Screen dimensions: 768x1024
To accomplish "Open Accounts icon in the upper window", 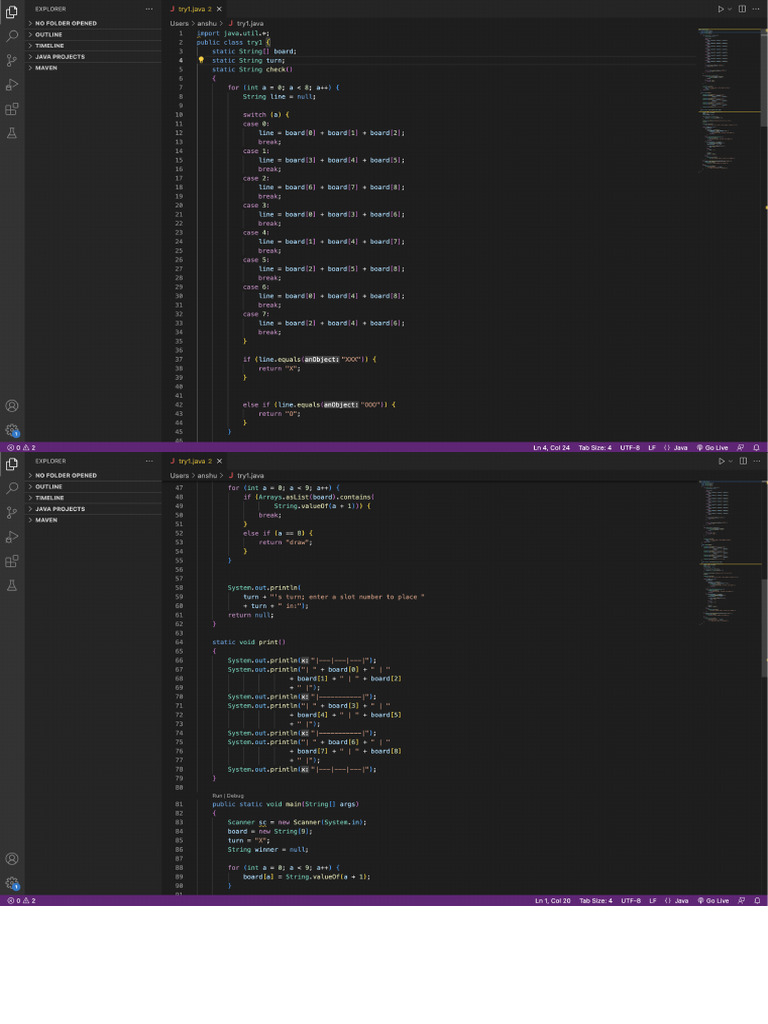I will (x=12, y=406).
